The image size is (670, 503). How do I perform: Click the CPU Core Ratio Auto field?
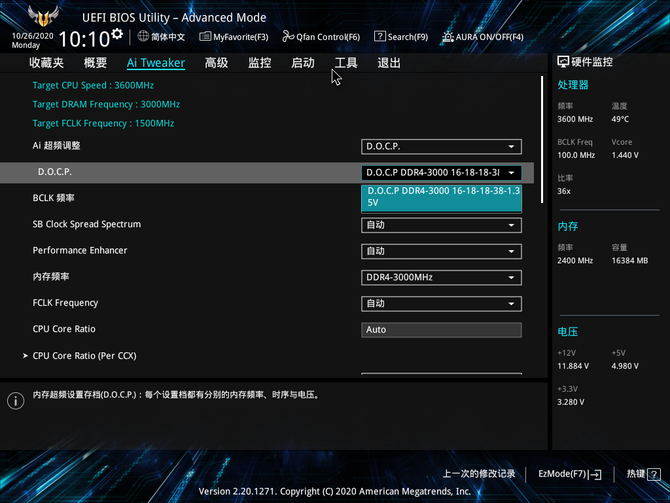point(441,330)
